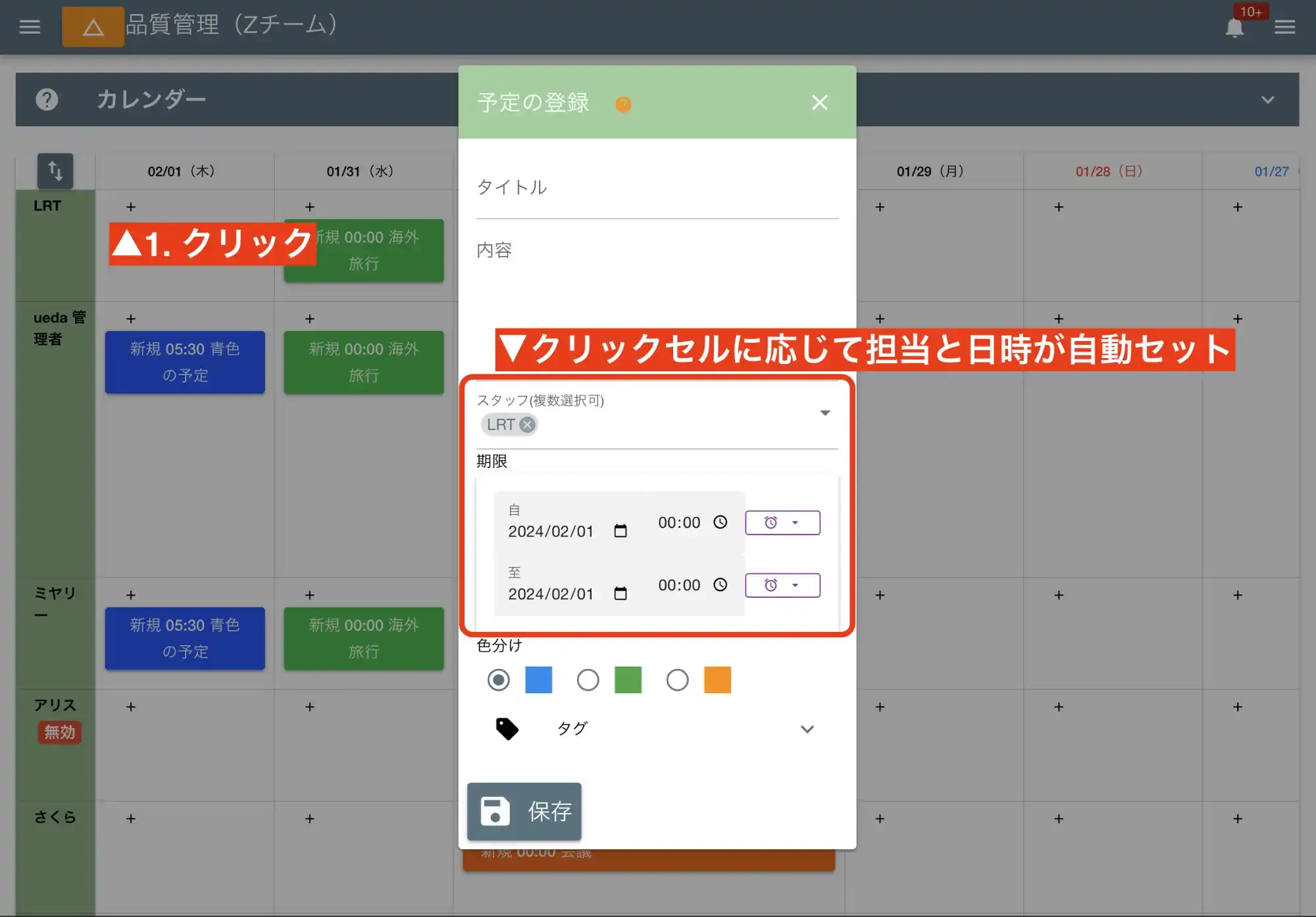Screen dimensions: 1316x917
Task: Click the sort arrows icon in the calendar header column
Action: (56, 170)
